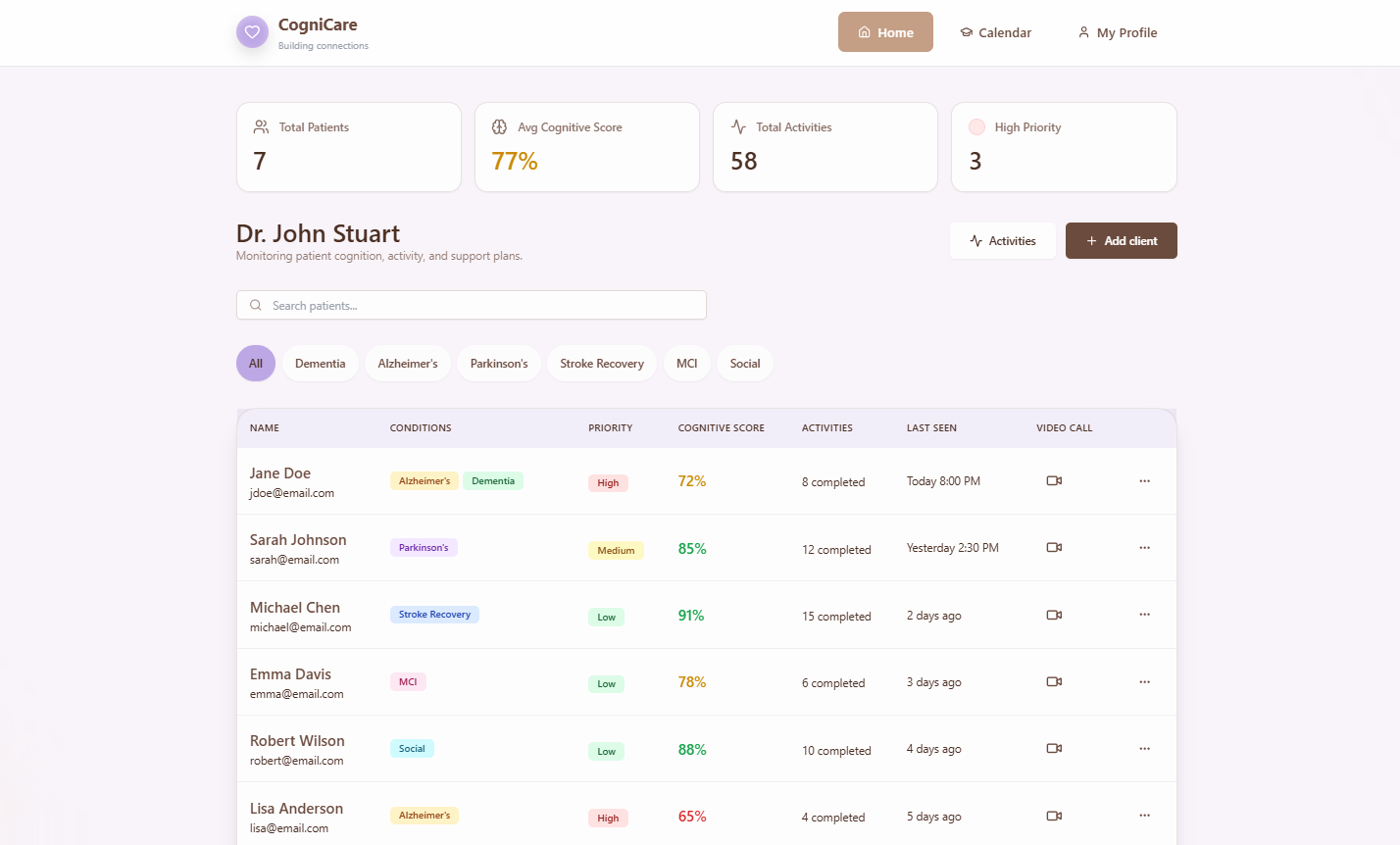
Task: Open more options for Jane Doe
Action: coord(1144,481)
